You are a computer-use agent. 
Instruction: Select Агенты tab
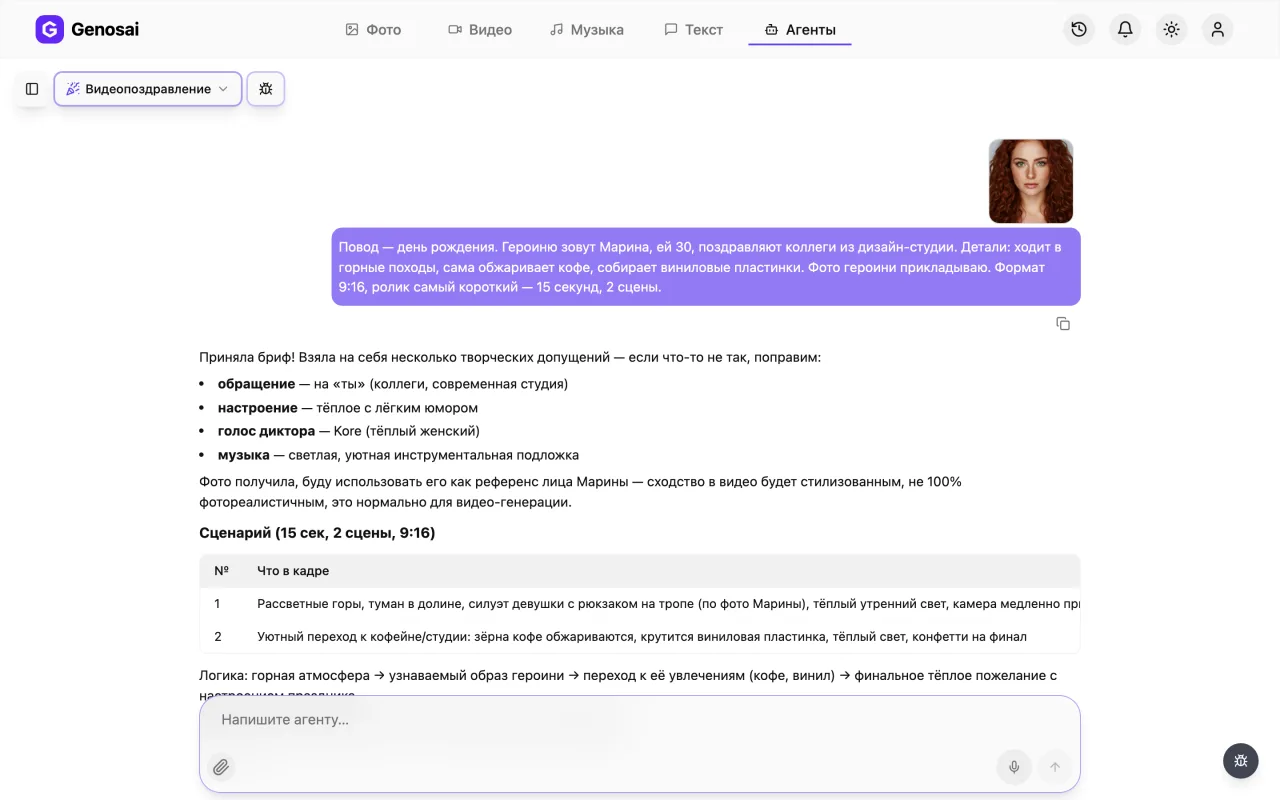[800, 30]
